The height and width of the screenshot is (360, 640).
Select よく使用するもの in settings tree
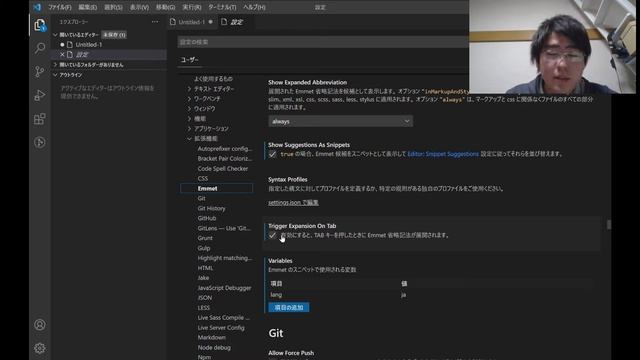(x=213, y=79)
